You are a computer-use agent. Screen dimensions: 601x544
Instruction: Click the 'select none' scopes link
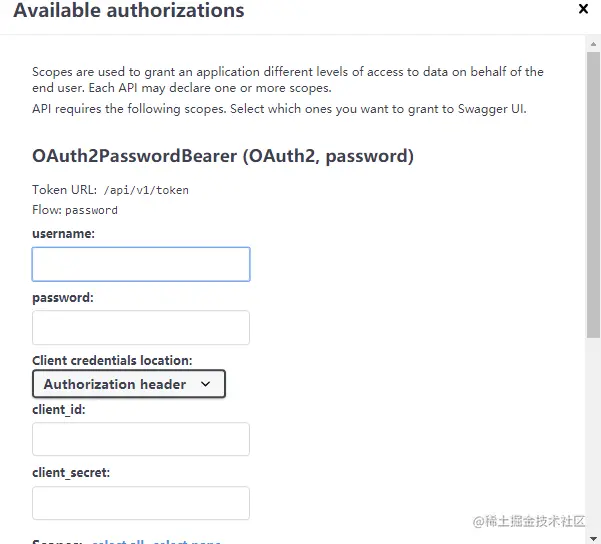pyautogui.click(x=187, y=541)
